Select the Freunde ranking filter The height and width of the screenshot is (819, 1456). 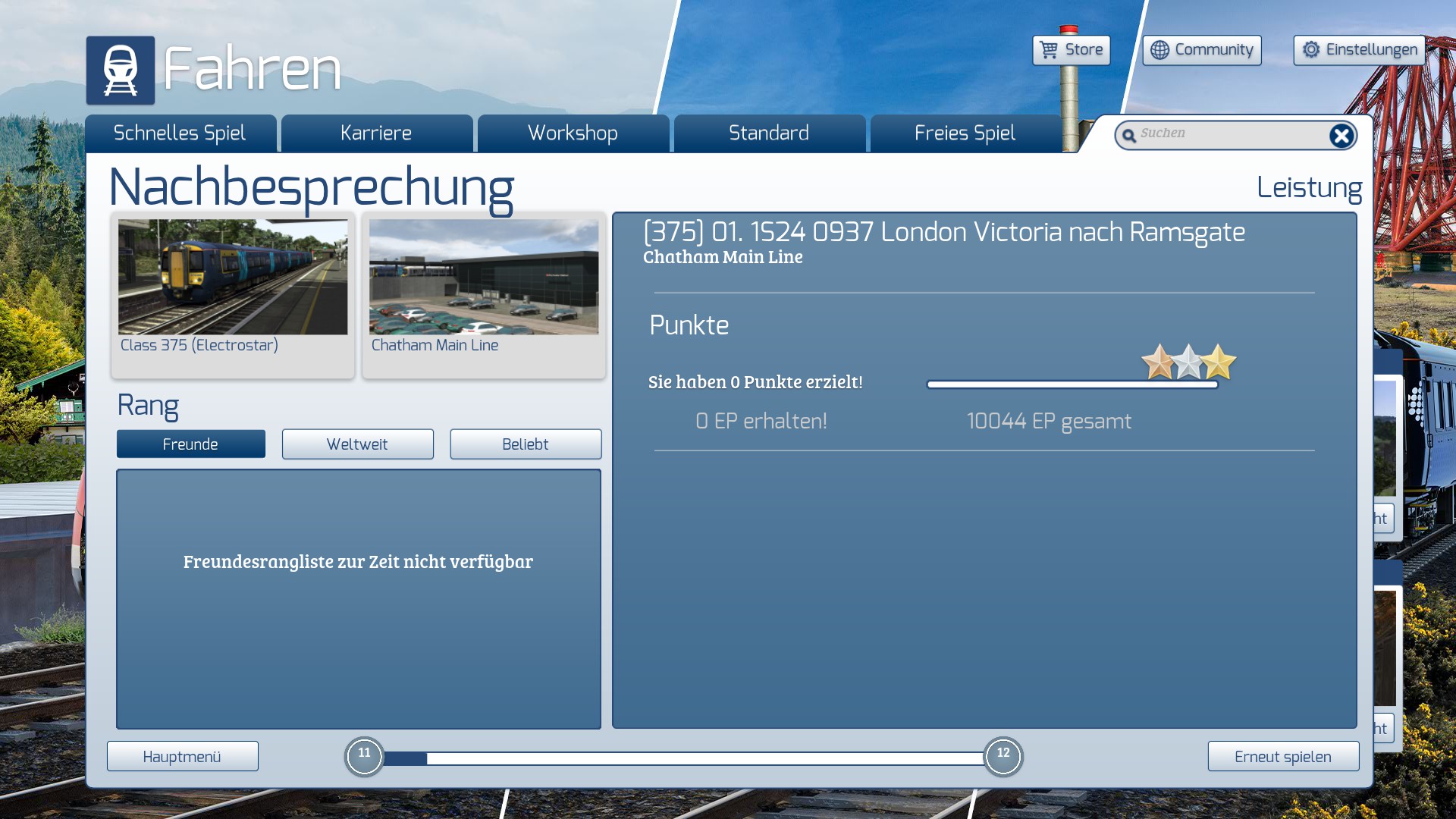point(190,444)
